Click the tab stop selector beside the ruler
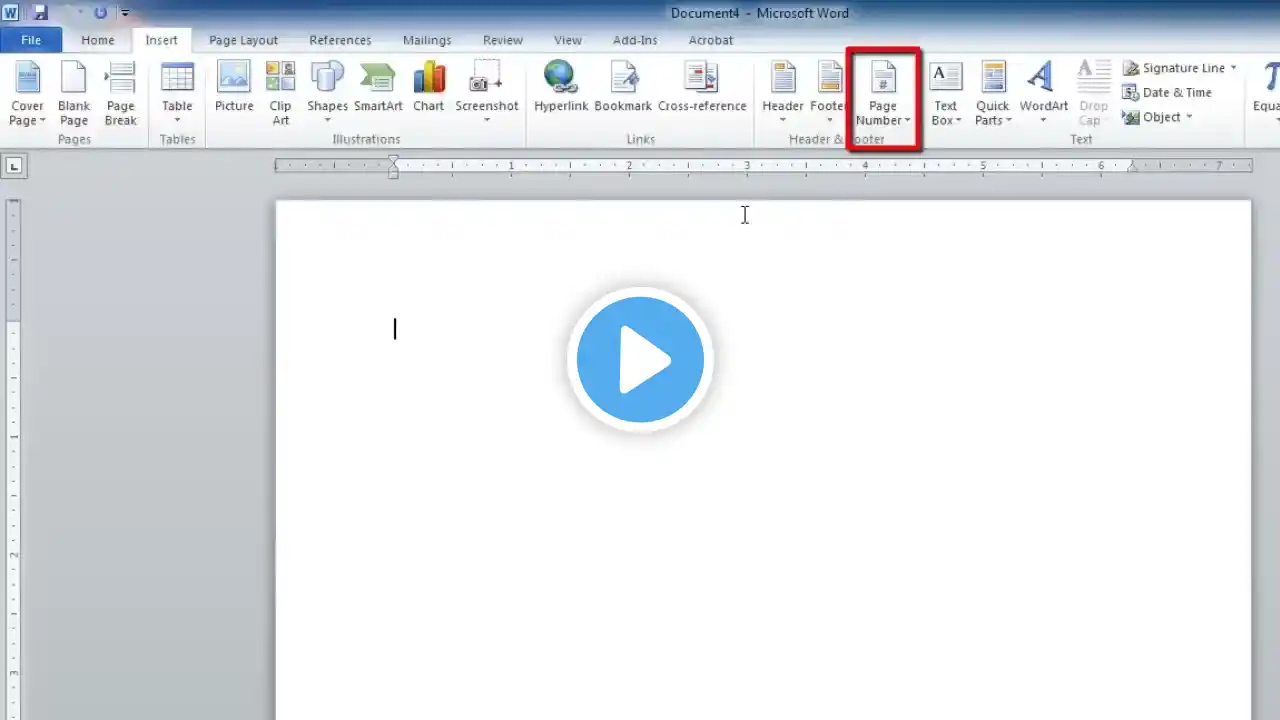The width and height of the screenshot is (1280, 720). point(14,166)
